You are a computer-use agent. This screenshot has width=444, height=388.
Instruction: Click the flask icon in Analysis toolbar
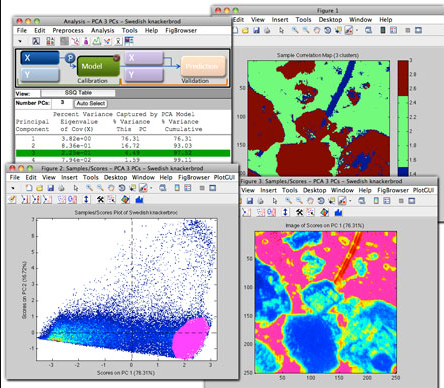coord(86,41)
